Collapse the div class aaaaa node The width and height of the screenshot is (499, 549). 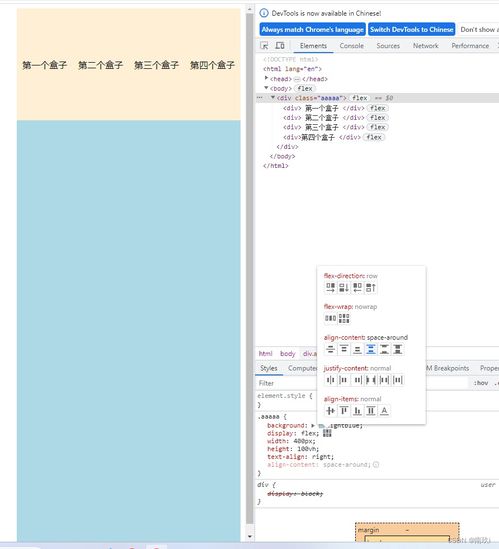(x=273, y=97)
